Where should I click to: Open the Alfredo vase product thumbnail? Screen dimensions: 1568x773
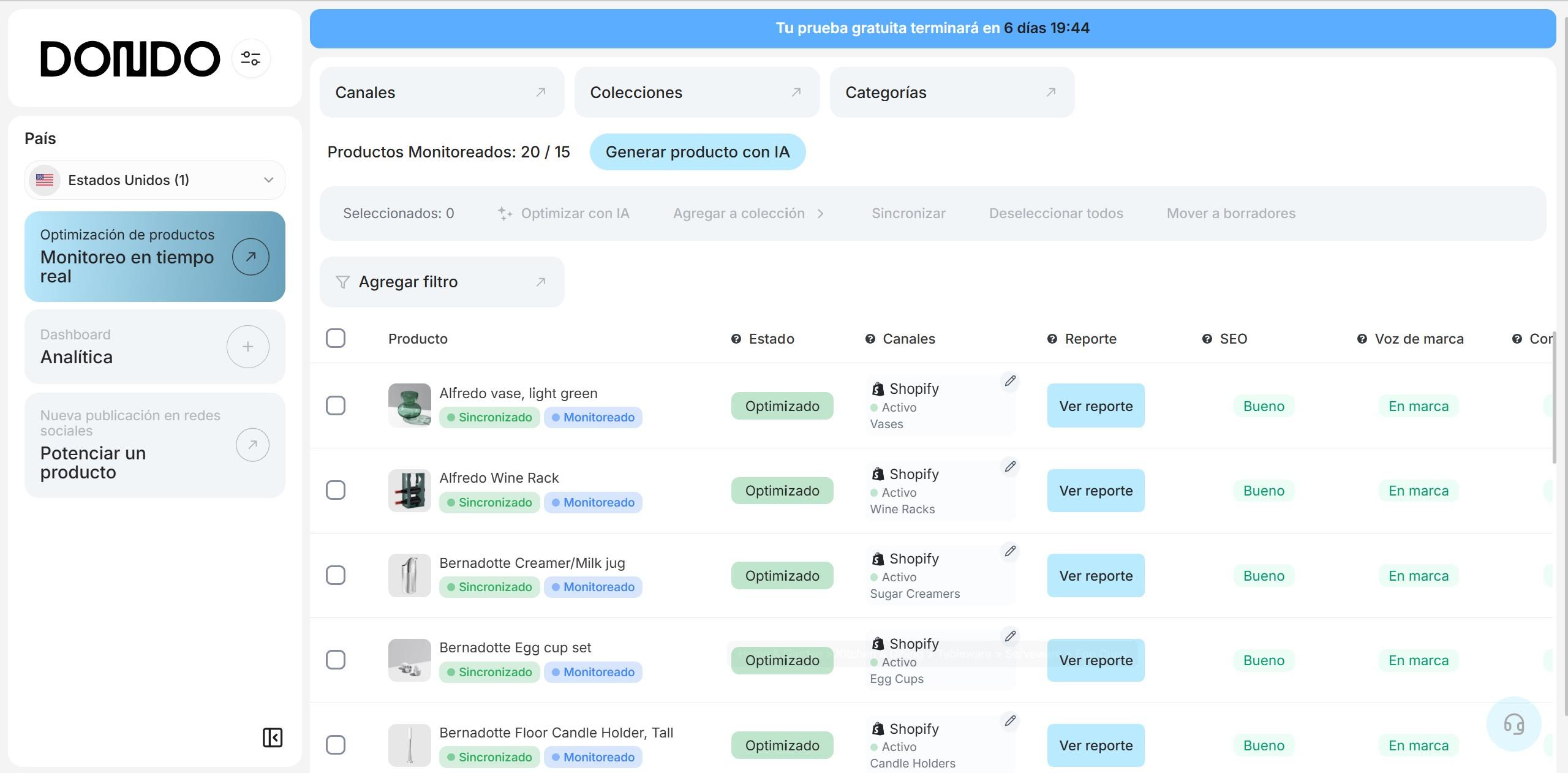coord(410,405)
